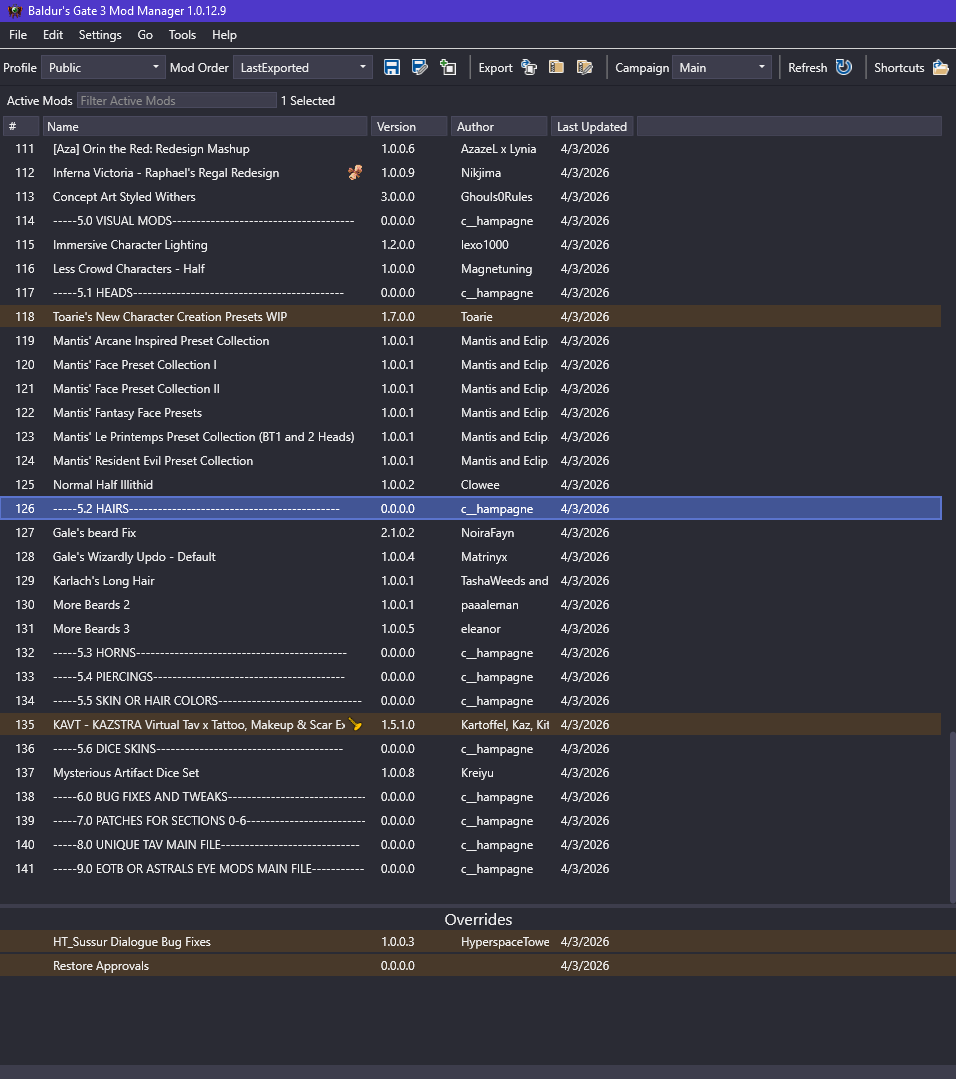Select Concept Art Styled Withers mod

471,197
